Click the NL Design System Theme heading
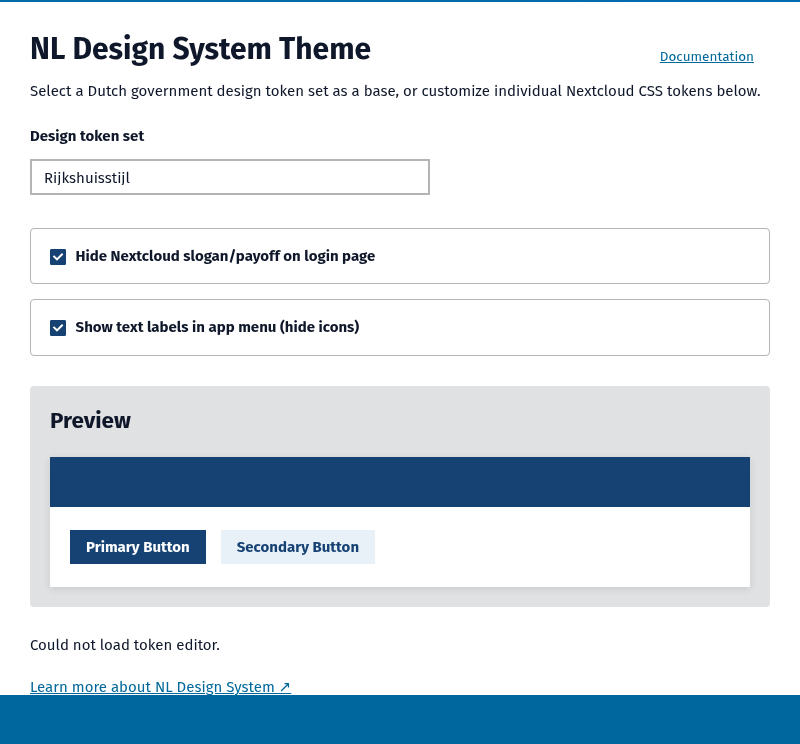The image size is (800, 744). click(x=200, y=49)
